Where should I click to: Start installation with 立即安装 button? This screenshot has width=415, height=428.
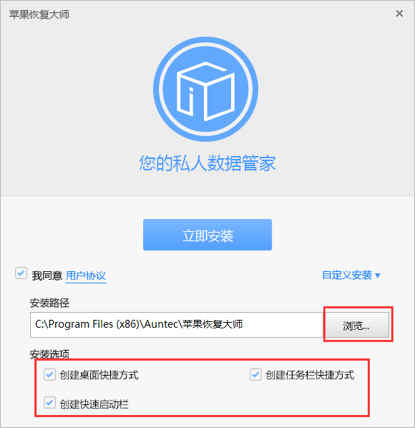pos(207,235)
